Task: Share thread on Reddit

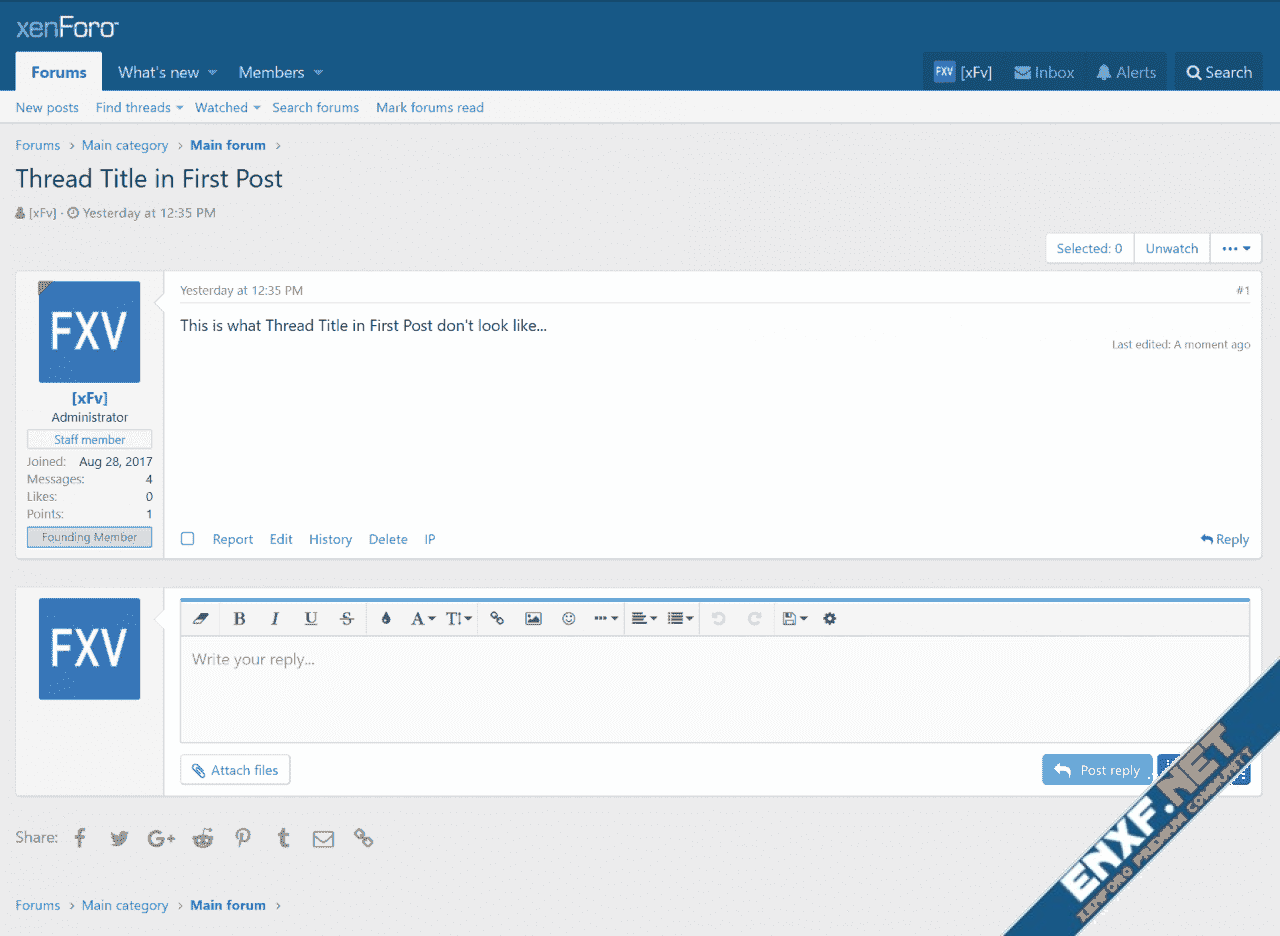Action: (203, 838)
